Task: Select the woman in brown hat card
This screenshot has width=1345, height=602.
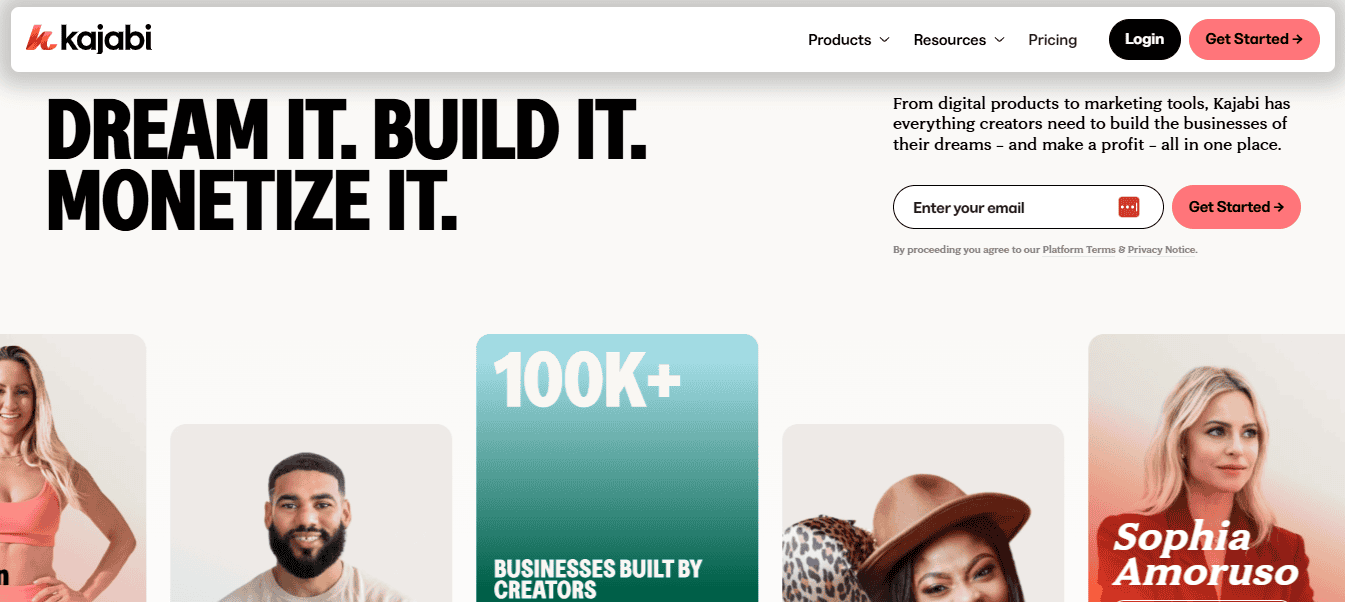Action: coord(923,513)
